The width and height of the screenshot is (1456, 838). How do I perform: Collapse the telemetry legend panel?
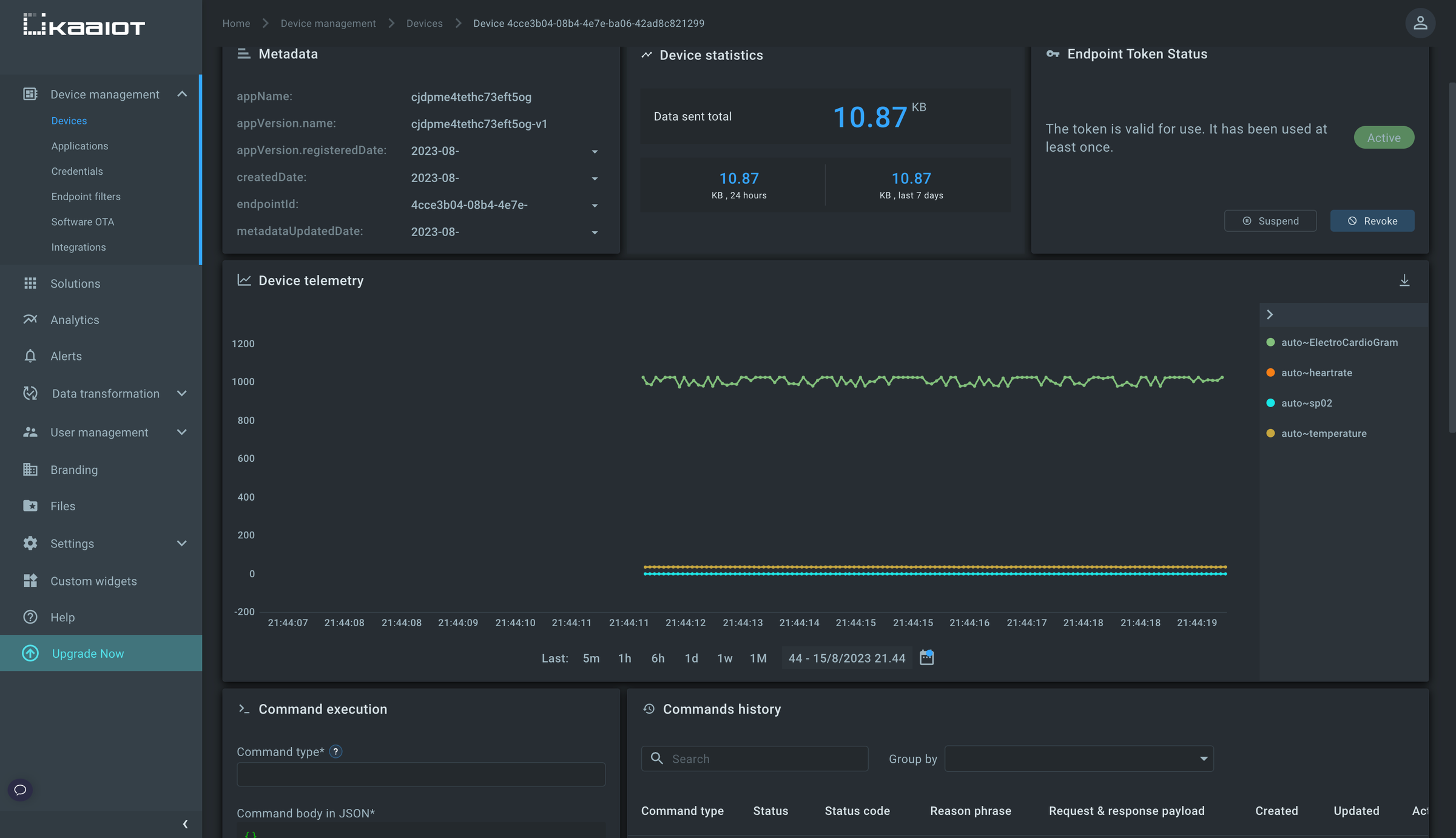1270,314
